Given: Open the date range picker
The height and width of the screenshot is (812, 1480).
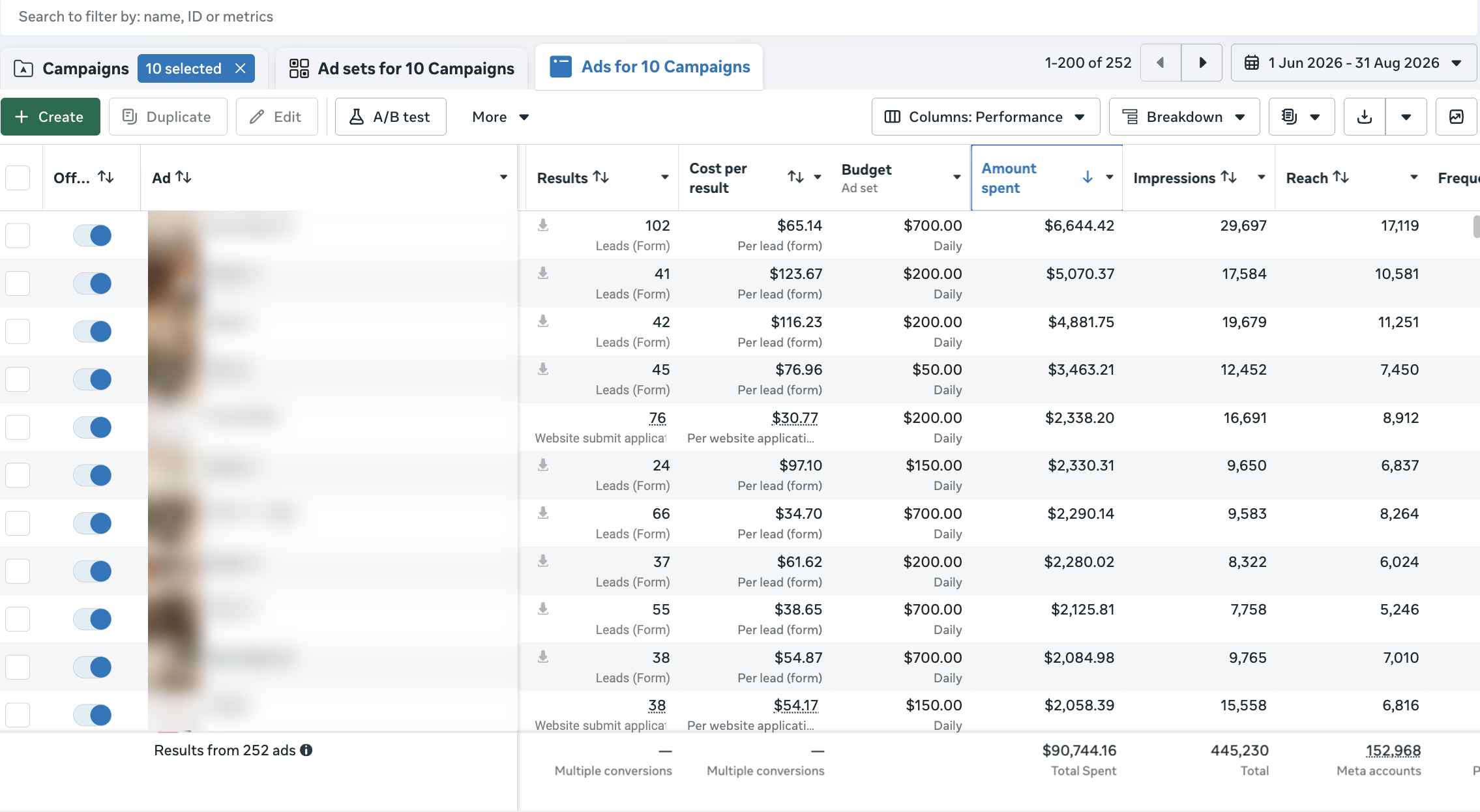Looking at the screenshot, I should coord(1354,63).
